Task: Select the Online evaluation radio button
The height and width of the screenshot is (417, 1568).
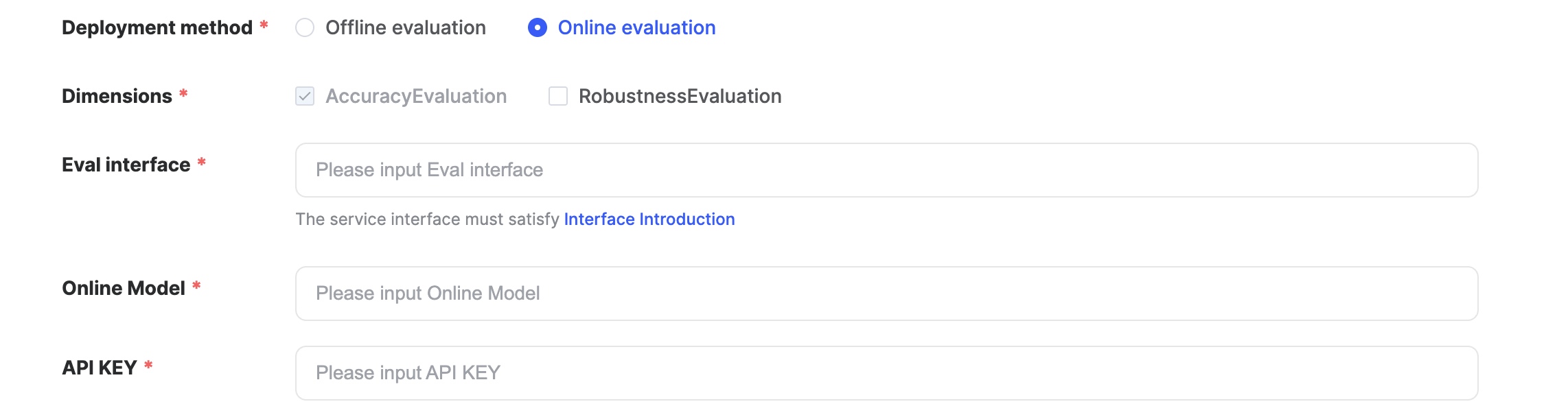Action: coord(538,27)
